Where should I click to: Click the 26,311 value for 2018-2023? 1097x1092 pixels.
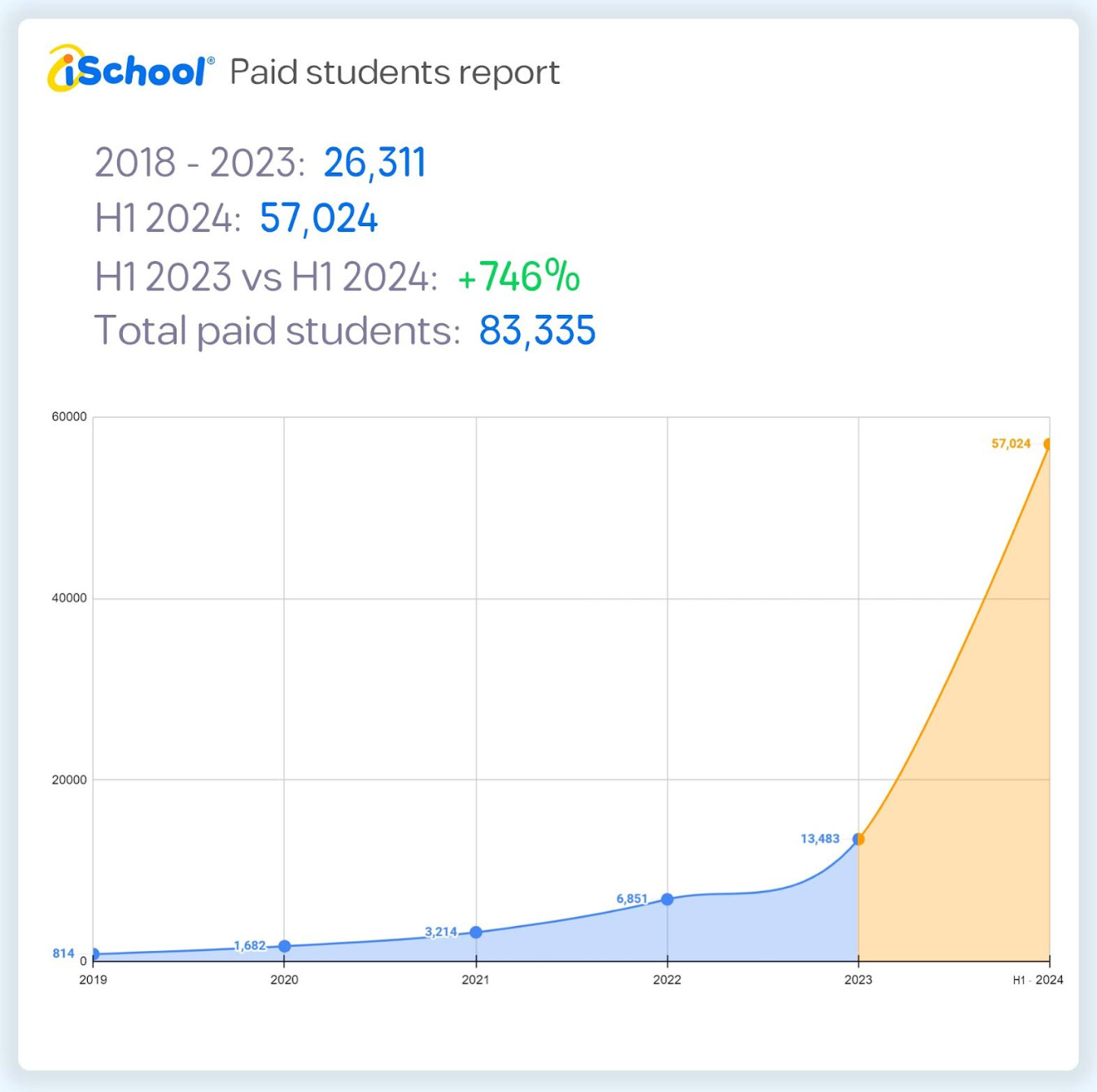[374, 163]
